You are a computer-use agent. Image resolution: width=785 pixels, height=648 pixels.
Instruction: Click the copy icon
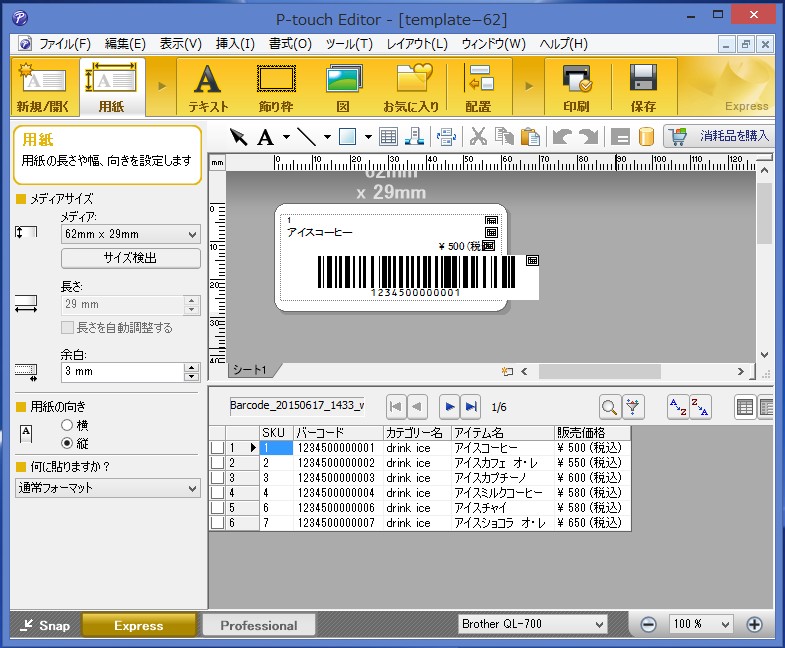(x=504, y=136)
